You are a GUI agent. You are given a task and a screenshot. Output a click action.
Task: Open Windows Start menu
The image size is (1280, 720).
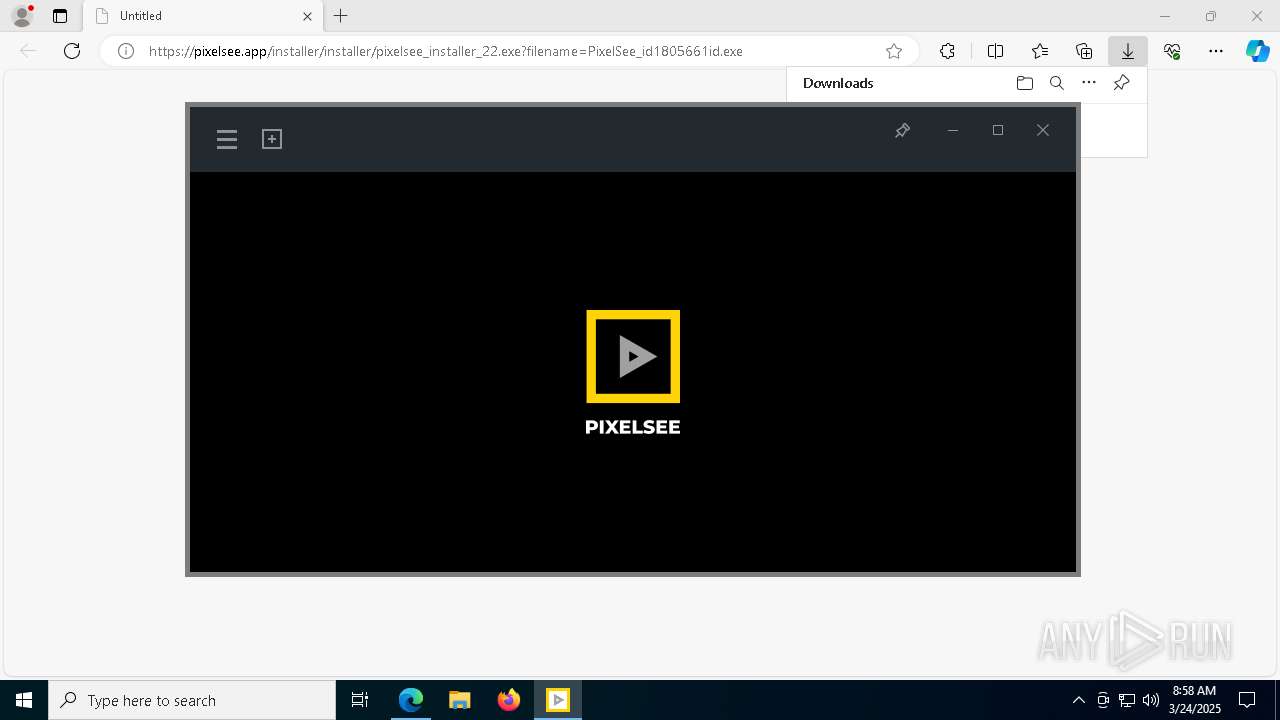[24, 700]
